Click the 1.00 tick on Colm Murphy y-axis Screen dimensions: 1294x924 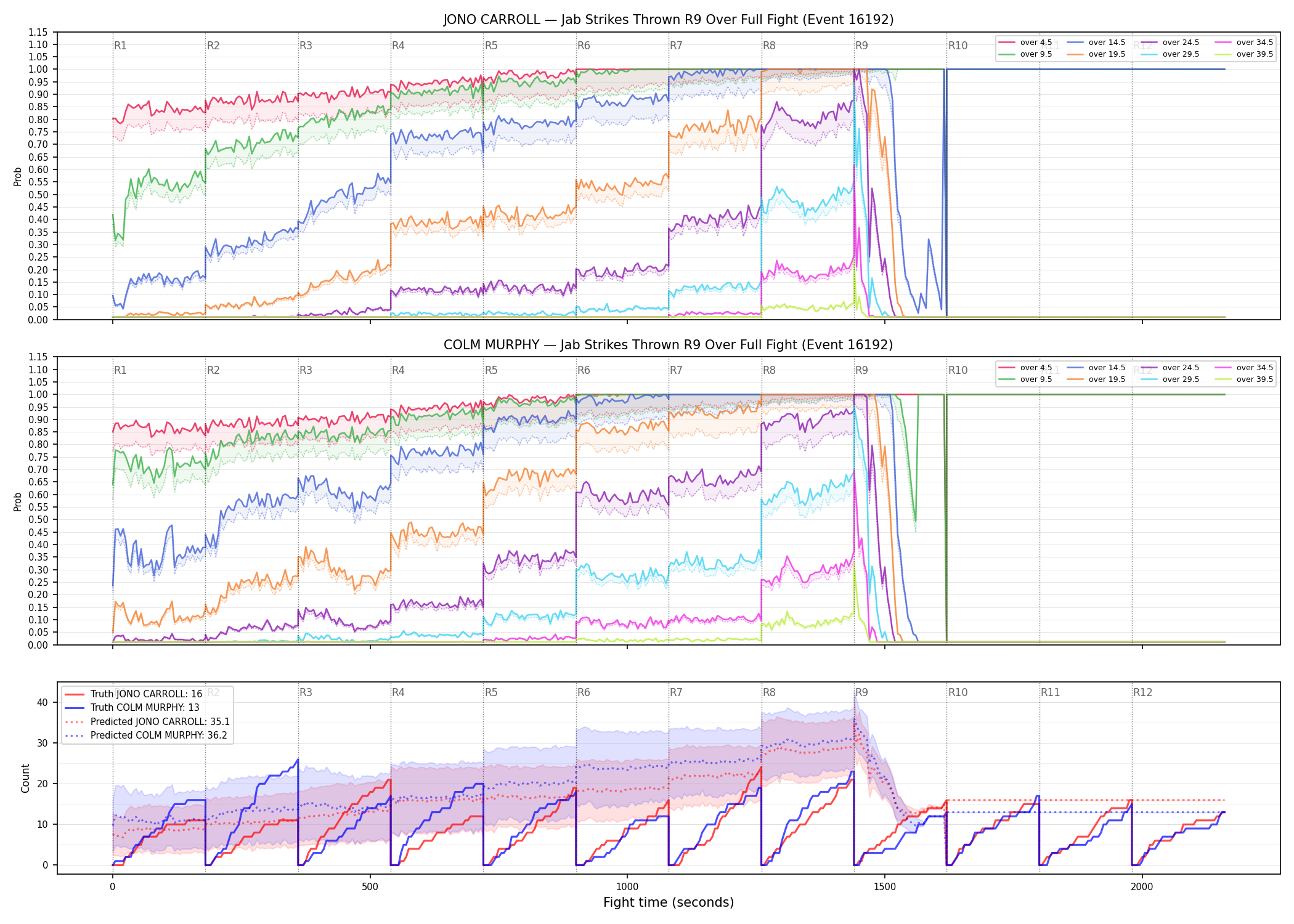pyautogui.click(x=38, y=394)
